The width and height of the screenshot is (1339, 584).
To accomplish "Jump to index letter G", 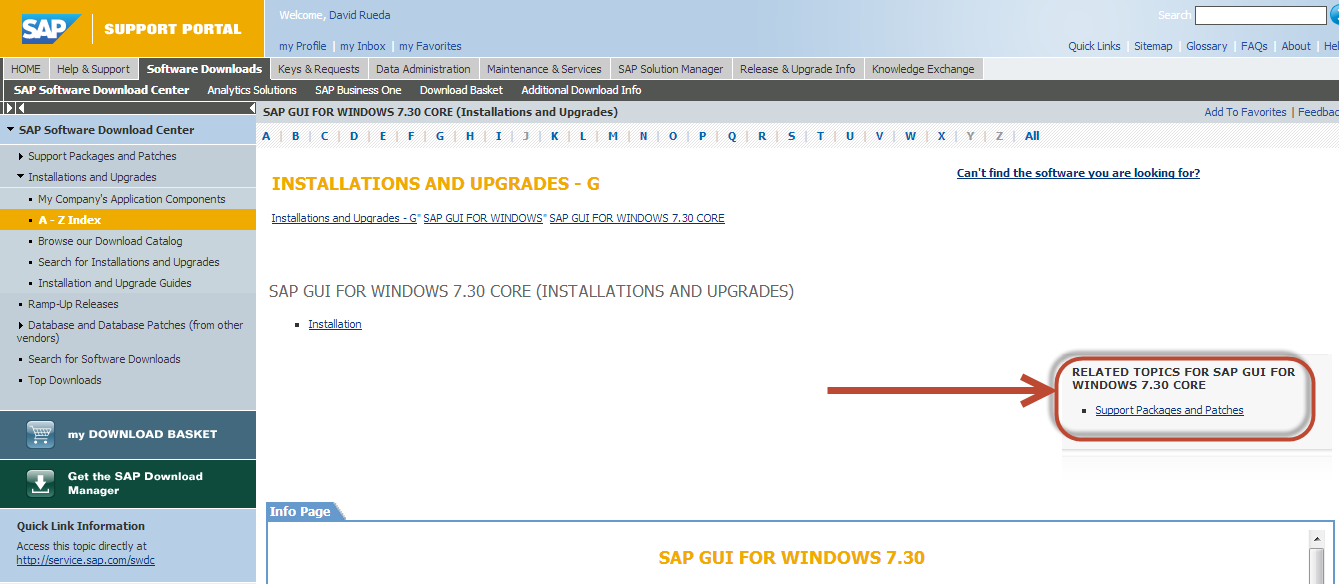I will point(440,136).
